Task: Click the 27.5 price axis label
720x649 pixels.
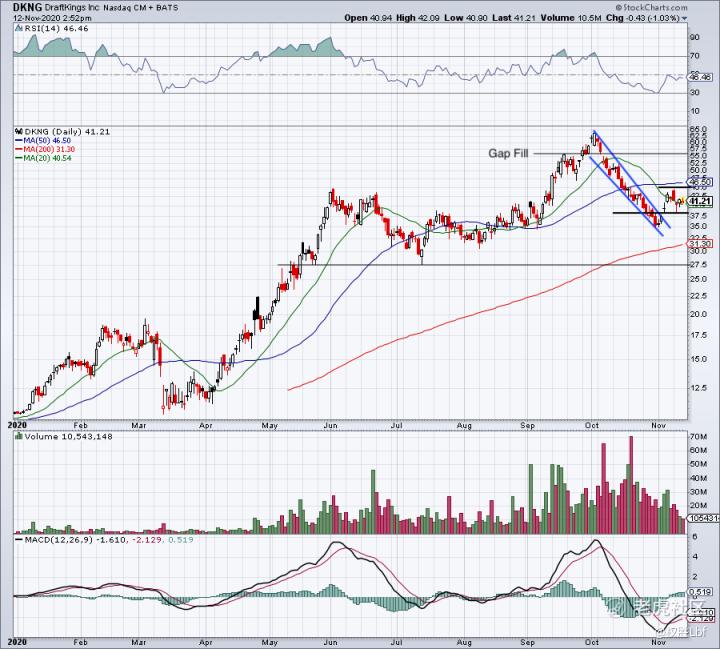Action: (698, 265)
